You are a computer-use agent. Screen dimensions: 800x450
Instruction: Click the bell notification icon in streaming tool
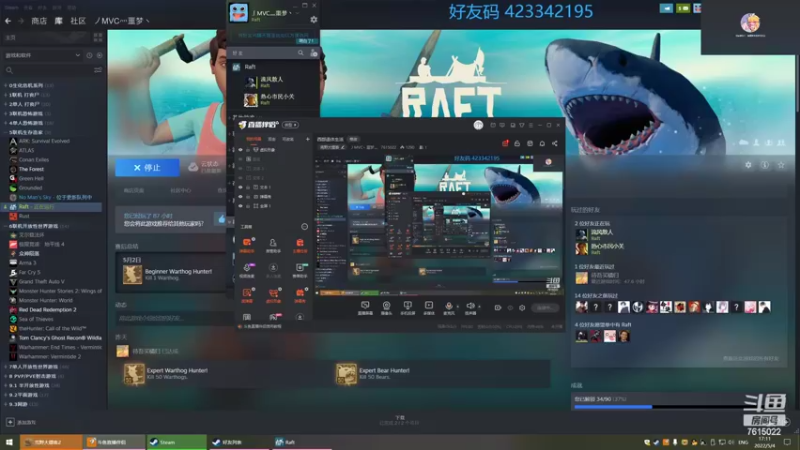tap(542, 143)
